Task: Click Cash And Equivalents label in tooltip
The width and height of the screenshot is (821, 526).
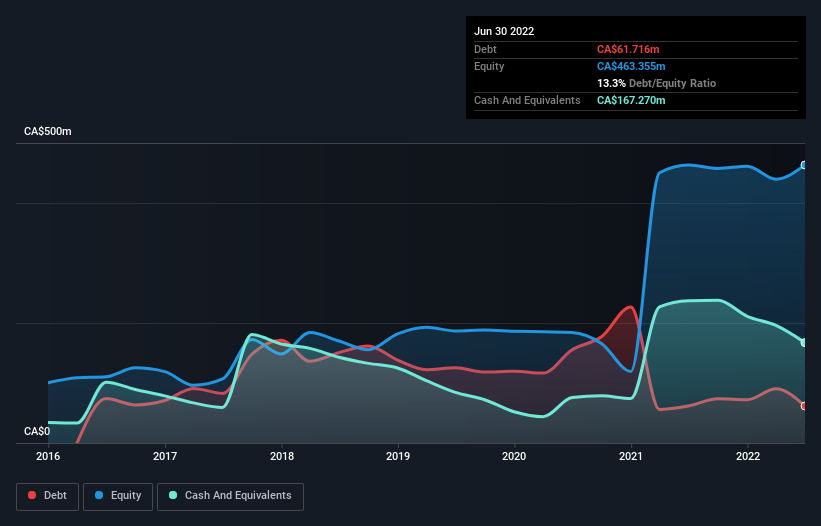Action: 527,100
